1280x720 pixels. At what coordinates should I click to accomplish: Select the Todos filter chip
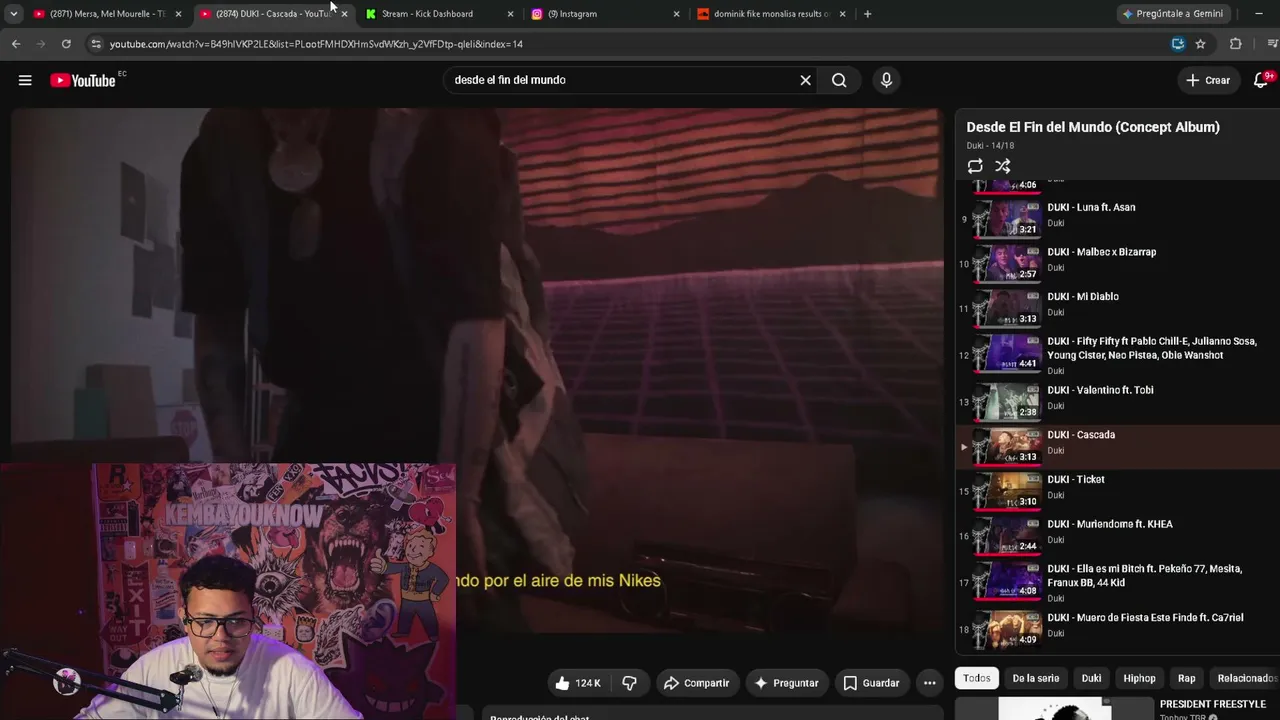click(x=977, y=678)
